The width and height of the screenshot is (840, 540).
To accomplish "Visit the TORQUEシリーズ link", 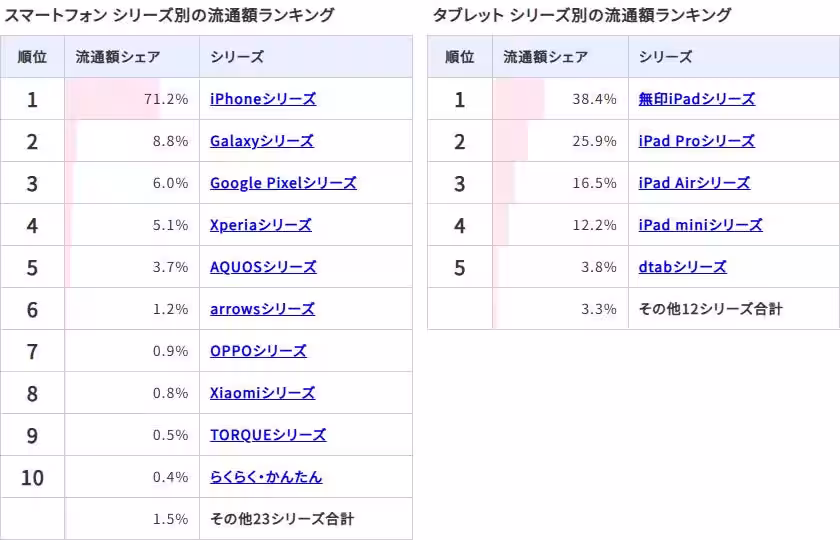I will [268, 435].
